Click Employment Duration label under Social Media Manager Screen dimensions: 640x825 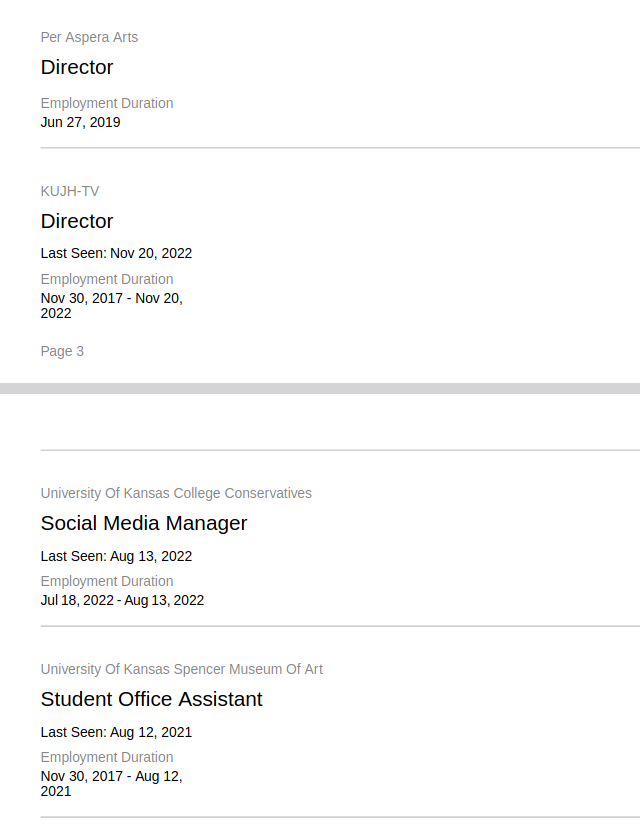coord(107,581)
